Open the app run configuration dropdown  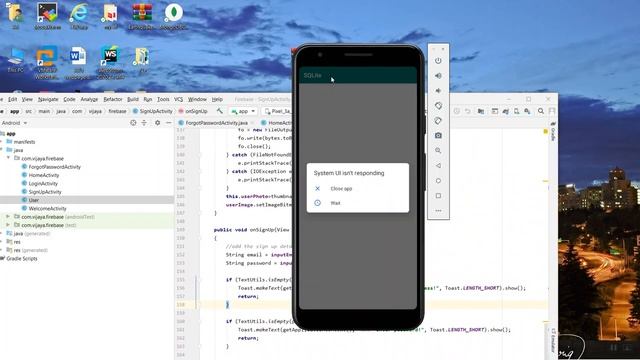click(x=243, y=111)
